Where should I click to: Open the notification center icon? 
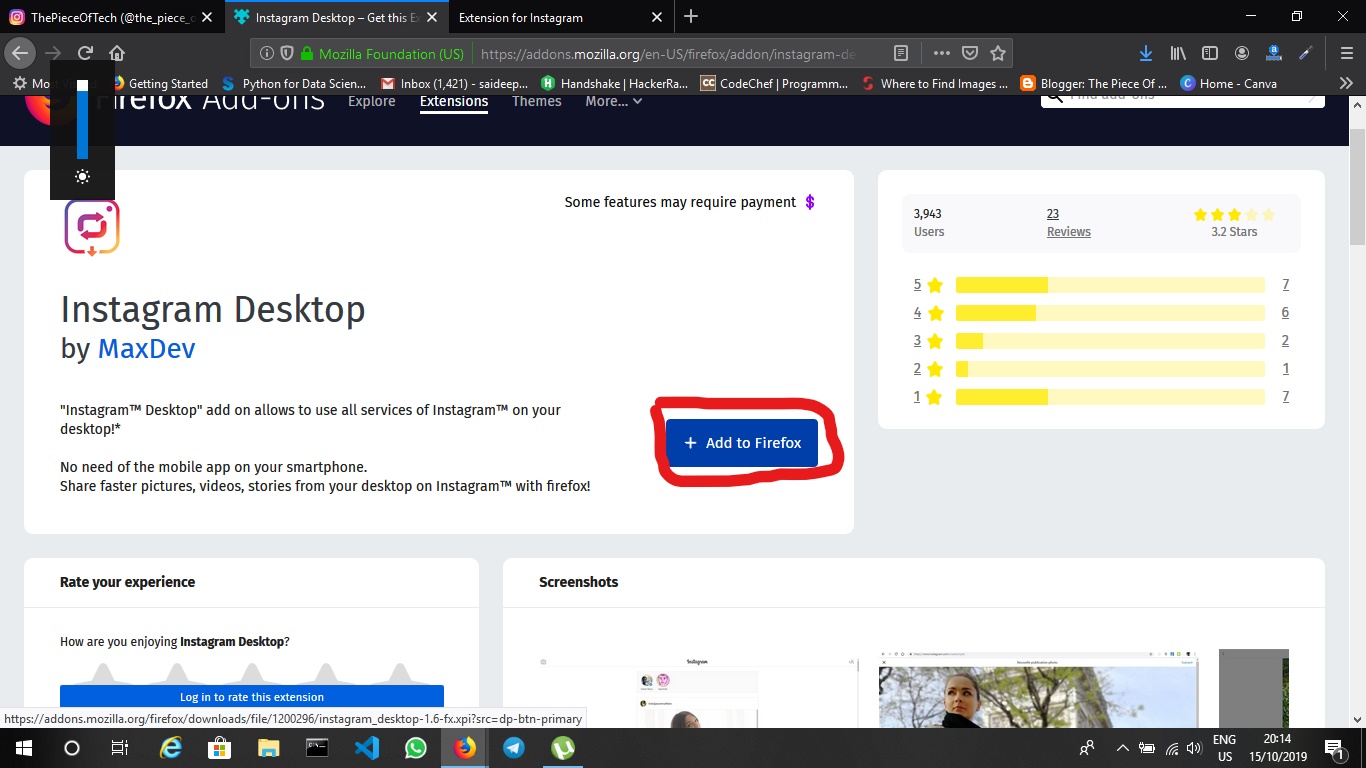[1333, 748]
